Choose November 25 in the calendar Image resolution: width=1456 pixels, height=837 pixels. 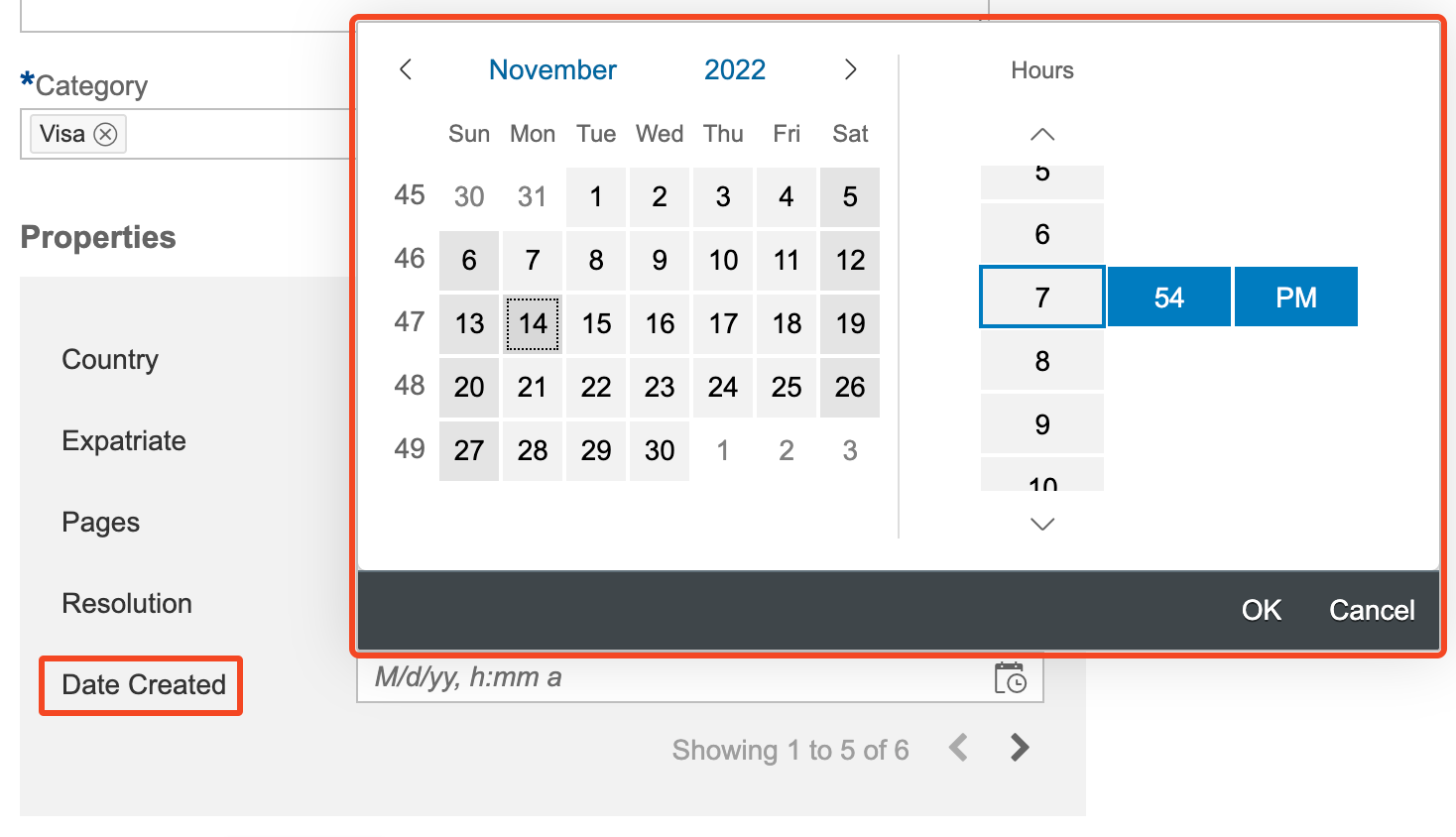tap(787, 387)
